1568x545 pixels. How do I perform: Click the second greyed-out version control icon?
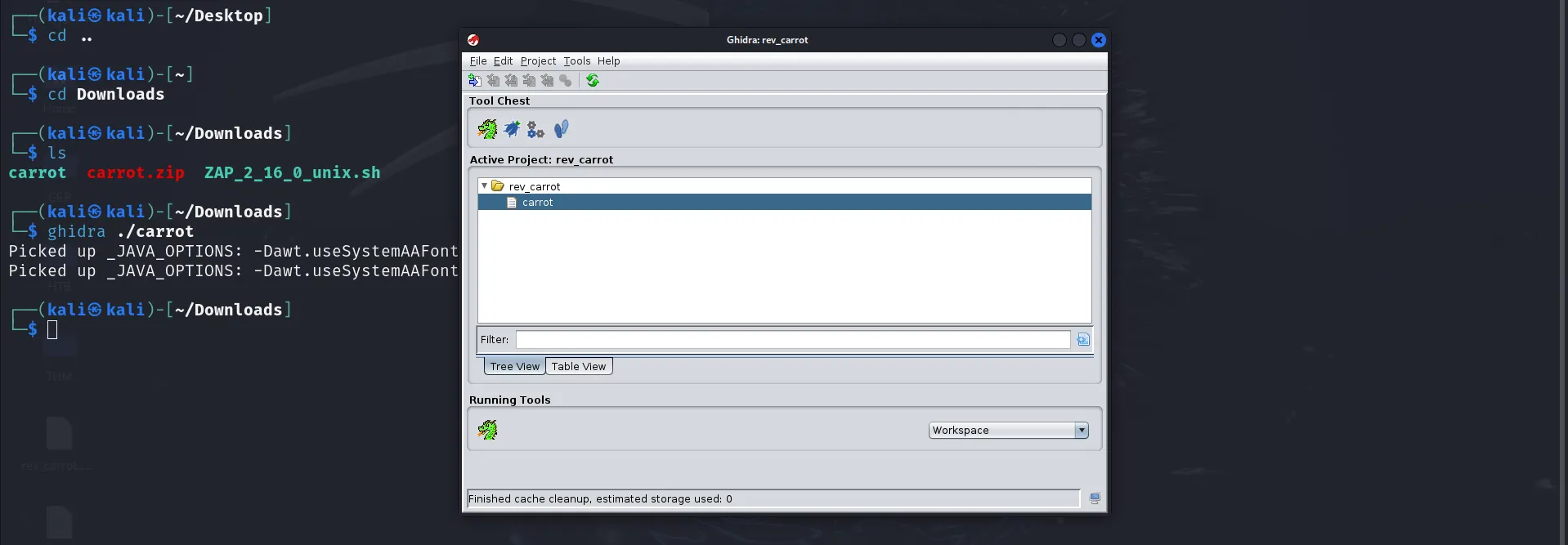pos(511,80)
